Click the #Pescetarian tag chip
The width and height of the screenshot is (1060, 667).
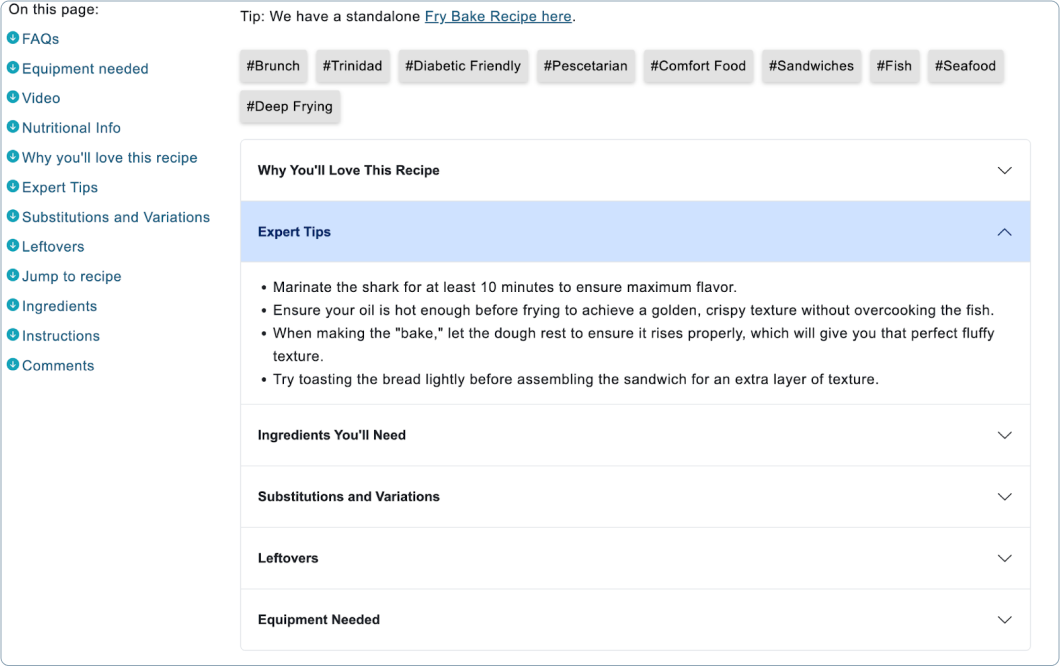pyautogui.click(x=586, y=66)
